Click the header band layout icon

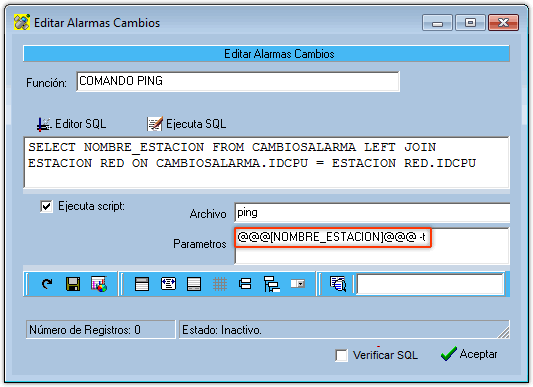tap(142, 284)
